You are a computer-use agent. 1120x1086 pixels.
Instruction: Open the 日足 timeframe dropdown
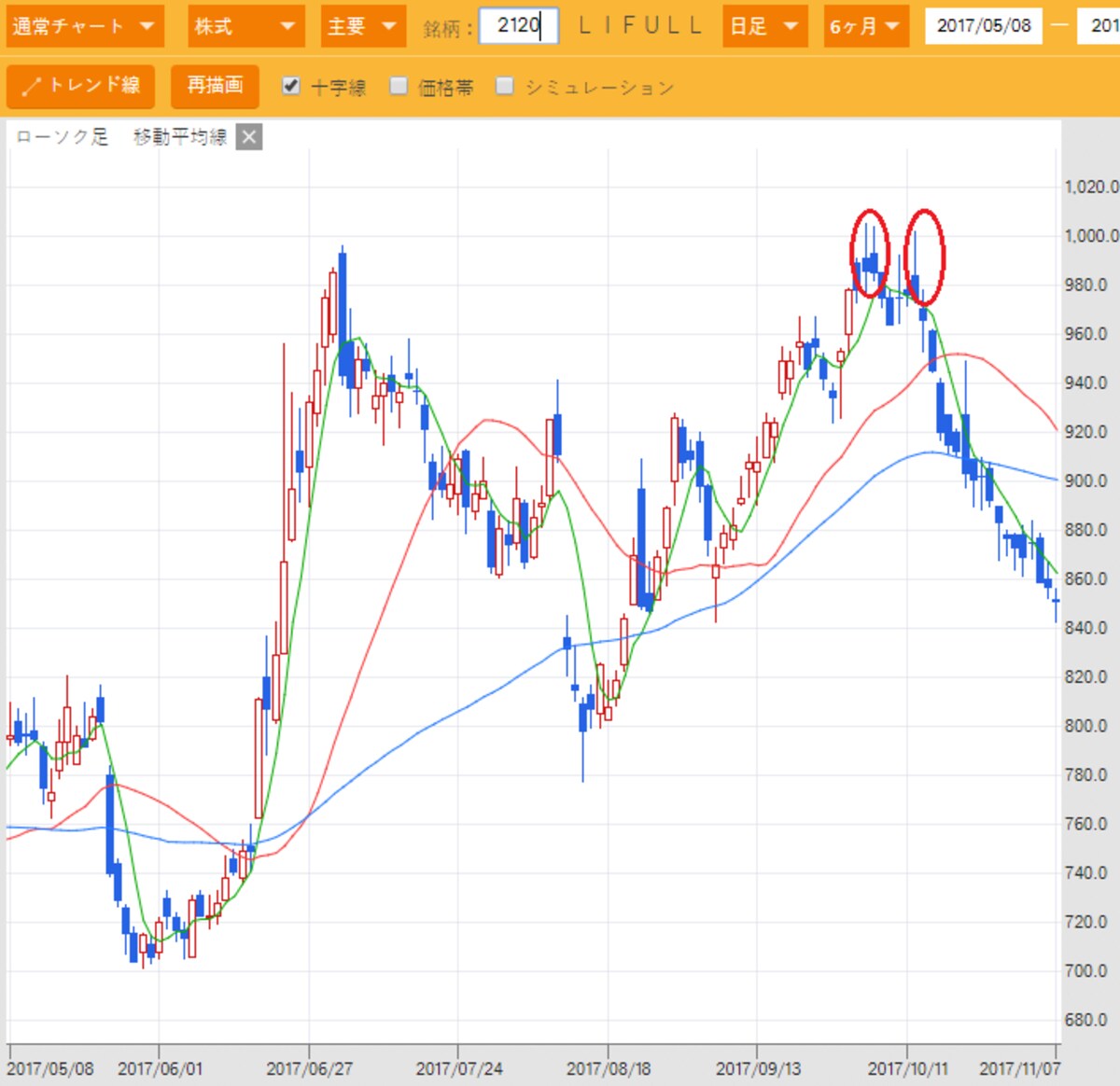tap(765, 26)
